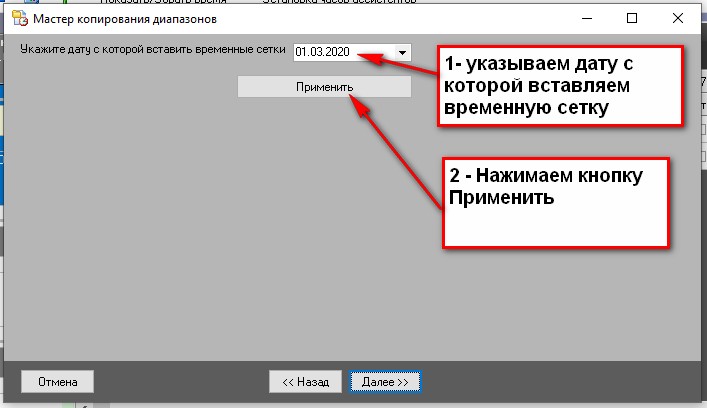Select the year 2020 in date field
The image size is (707, 408).
[x=336, y=53]
